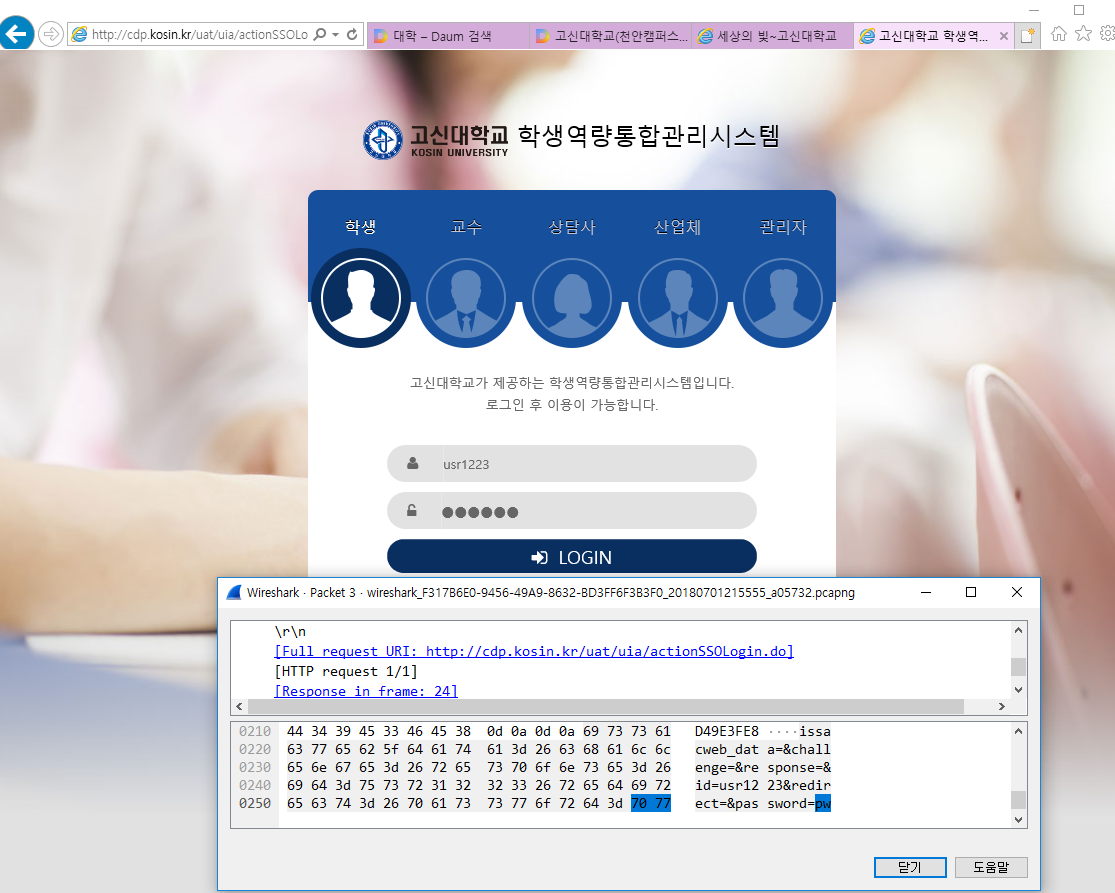Switch to the 대학 – Daum 검색 tab
This screenshot has height=893, width=1115.
pos(448,36)
